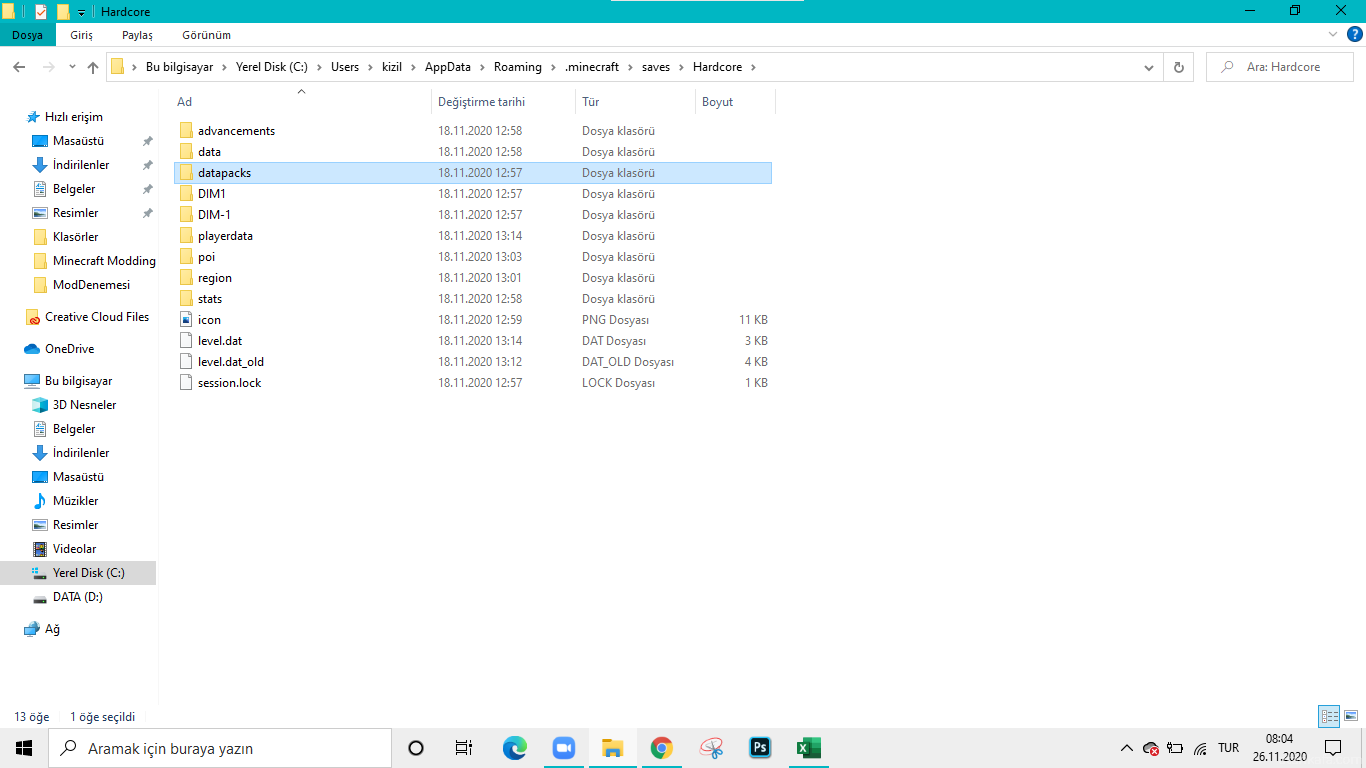
Task: Open Creative Cloud Files in sidebar
Action: coord(97,317)
